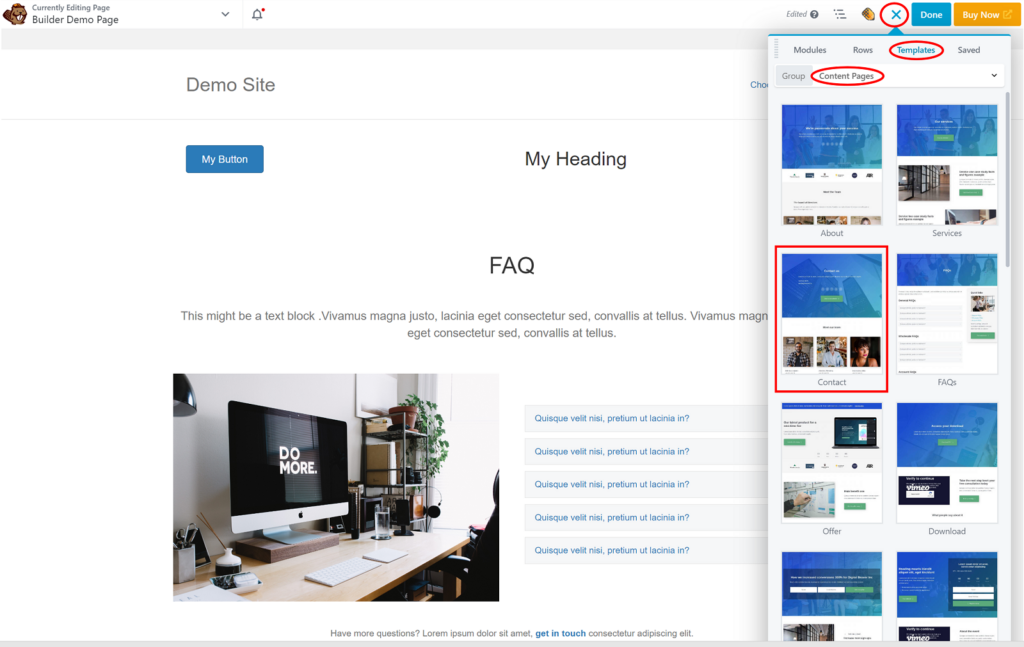Viewport: 1024px width, 647px height.
Task: Click the help icon beside Edited
Action: click(814, 14)
